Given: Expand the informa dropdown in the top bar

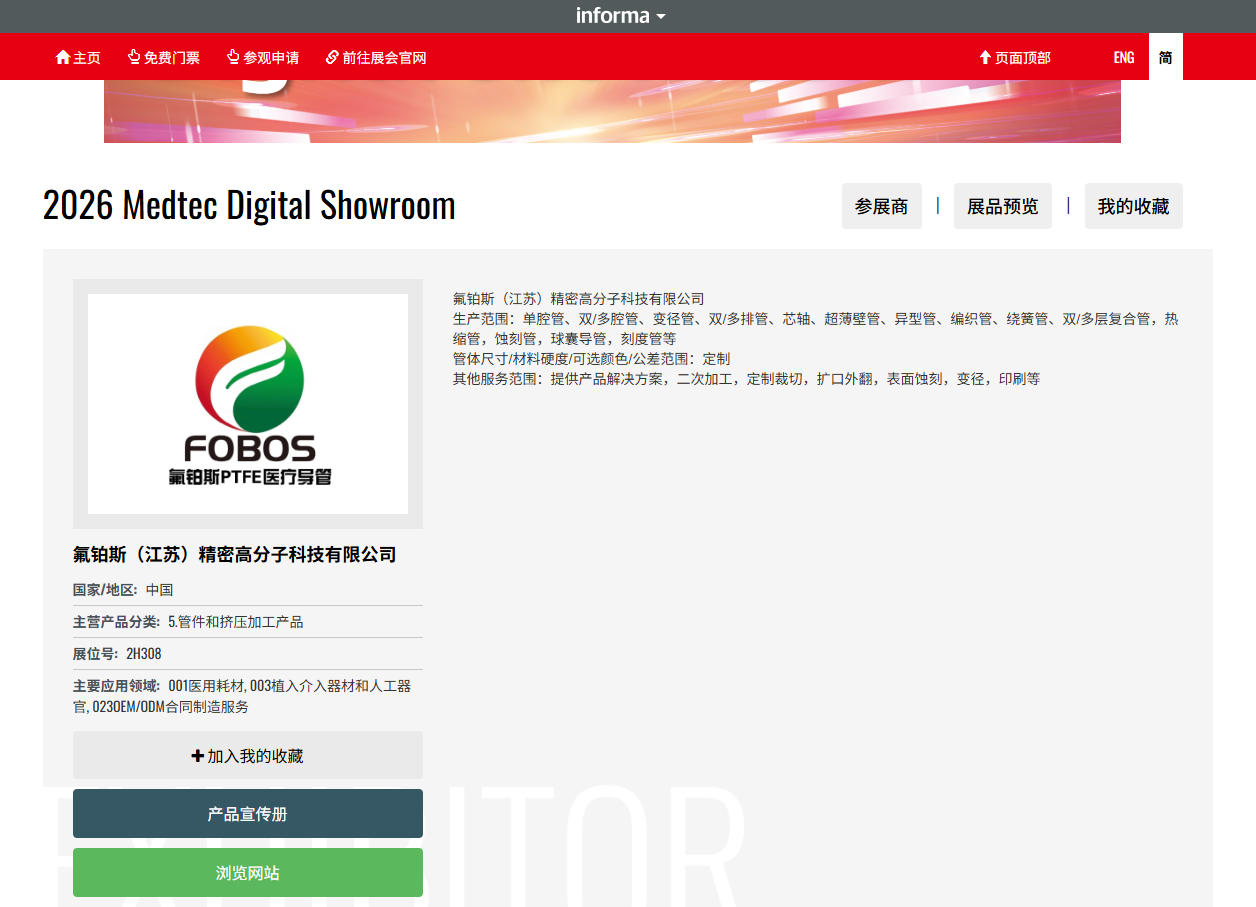Looking at the screenshot, I should [x=620, y=16].
